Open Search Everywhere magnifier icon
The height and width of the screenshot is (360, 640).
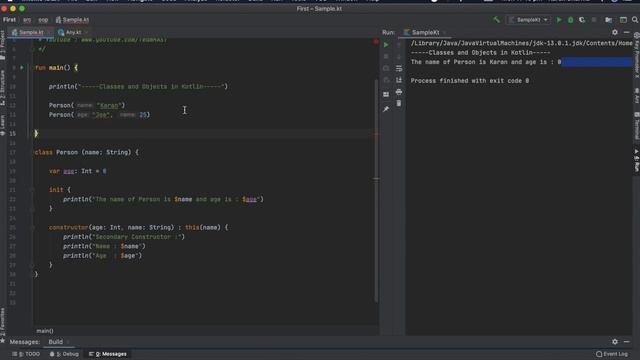click(635, 20)
